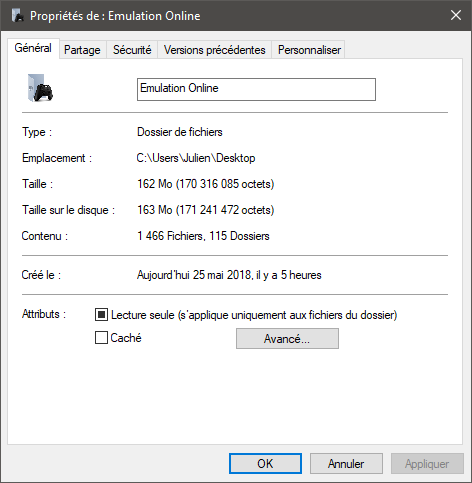Confirm with the OK button
Viewport: 472px width, 483px height.
(265, 463)
